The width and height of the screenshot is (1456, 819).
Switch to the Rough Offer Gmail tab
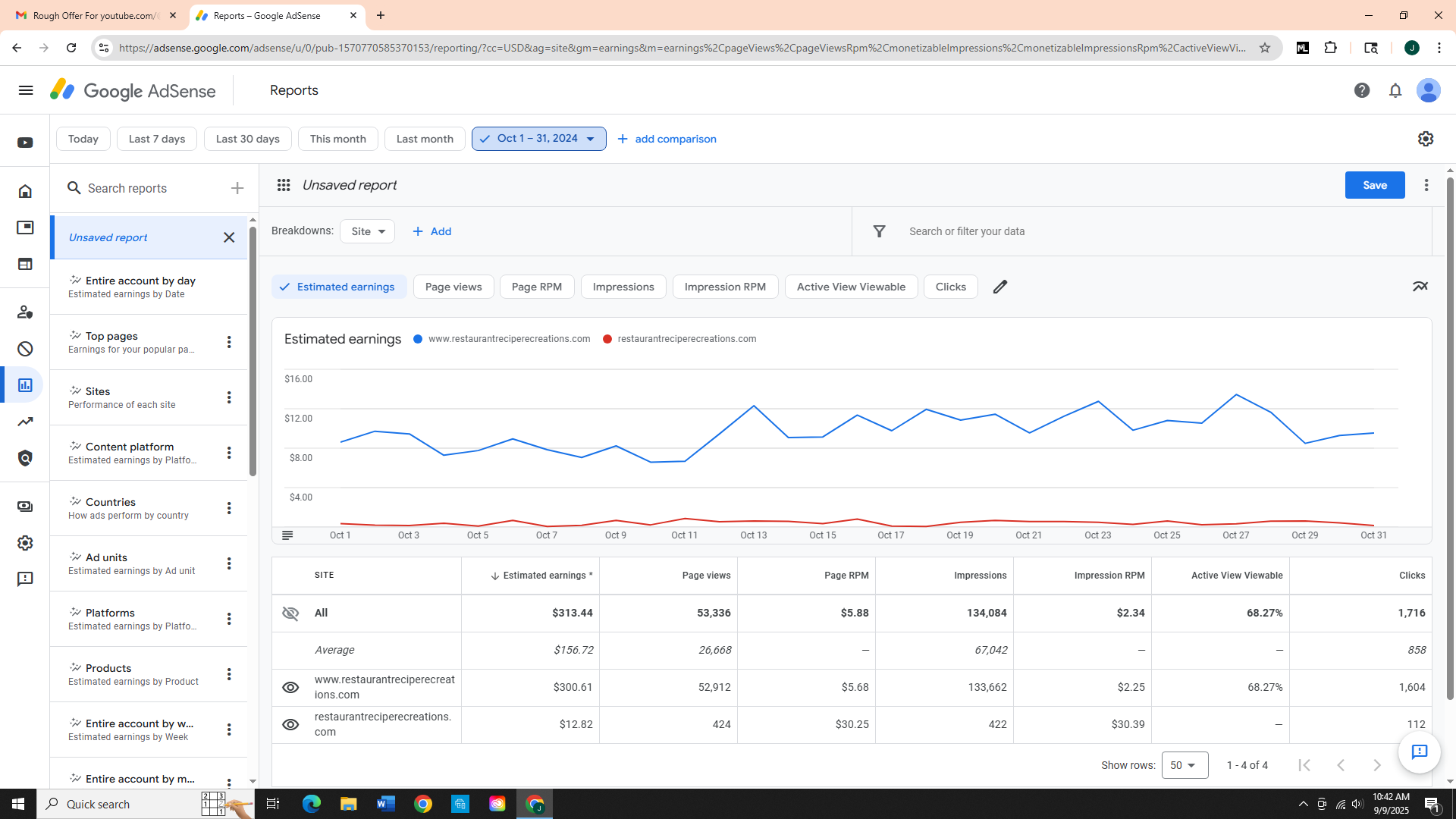pos(95,15)
